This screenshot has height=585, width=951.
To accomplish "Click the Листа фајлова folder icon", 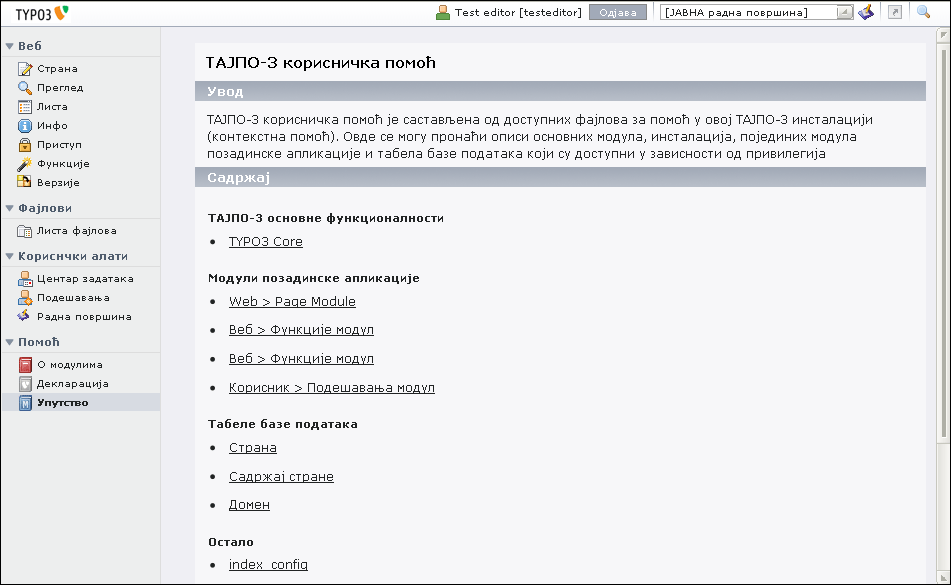I will click(x=25, y=231).
